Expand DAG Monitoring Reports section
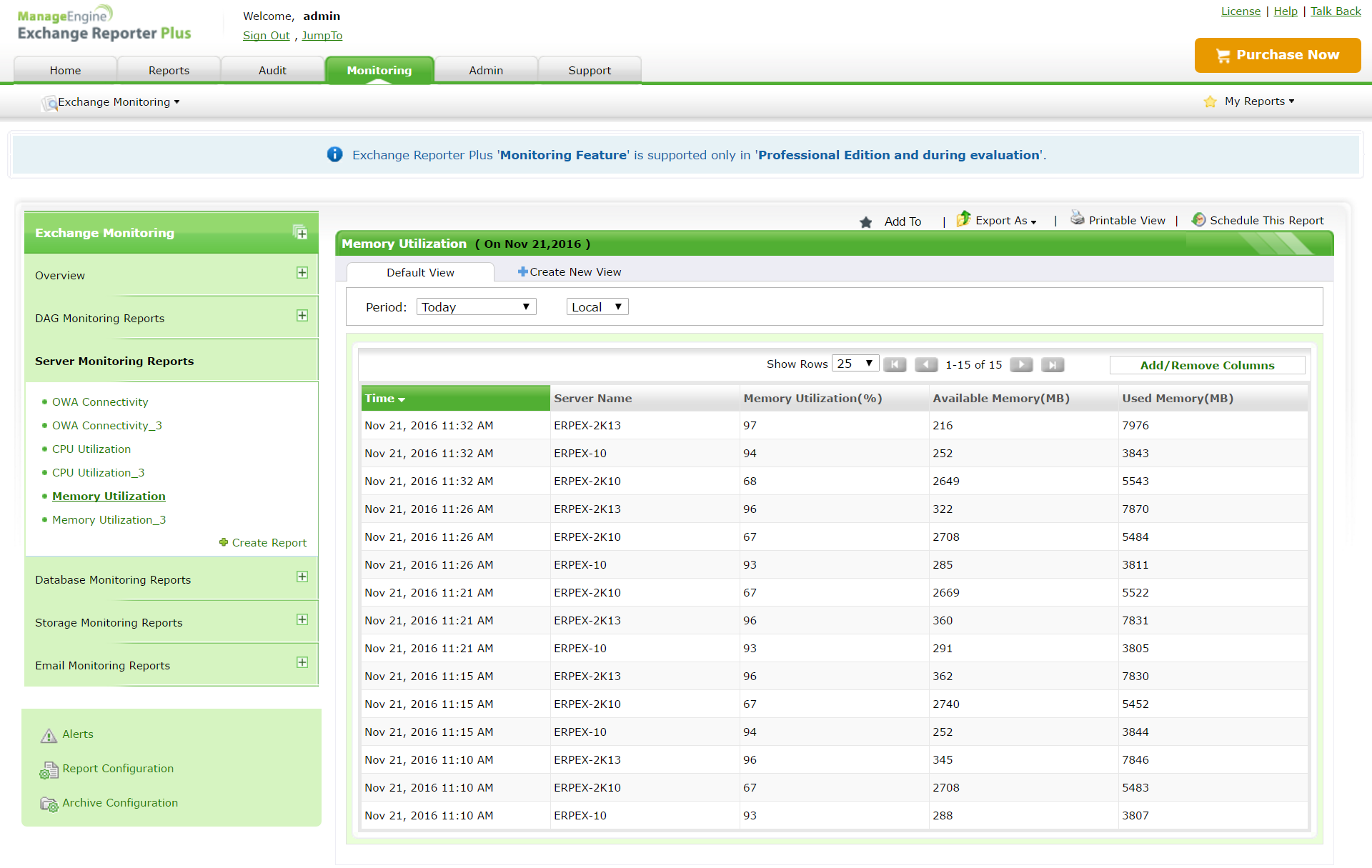The height and width of the screenshot is (868, 1372). (302, 316)
